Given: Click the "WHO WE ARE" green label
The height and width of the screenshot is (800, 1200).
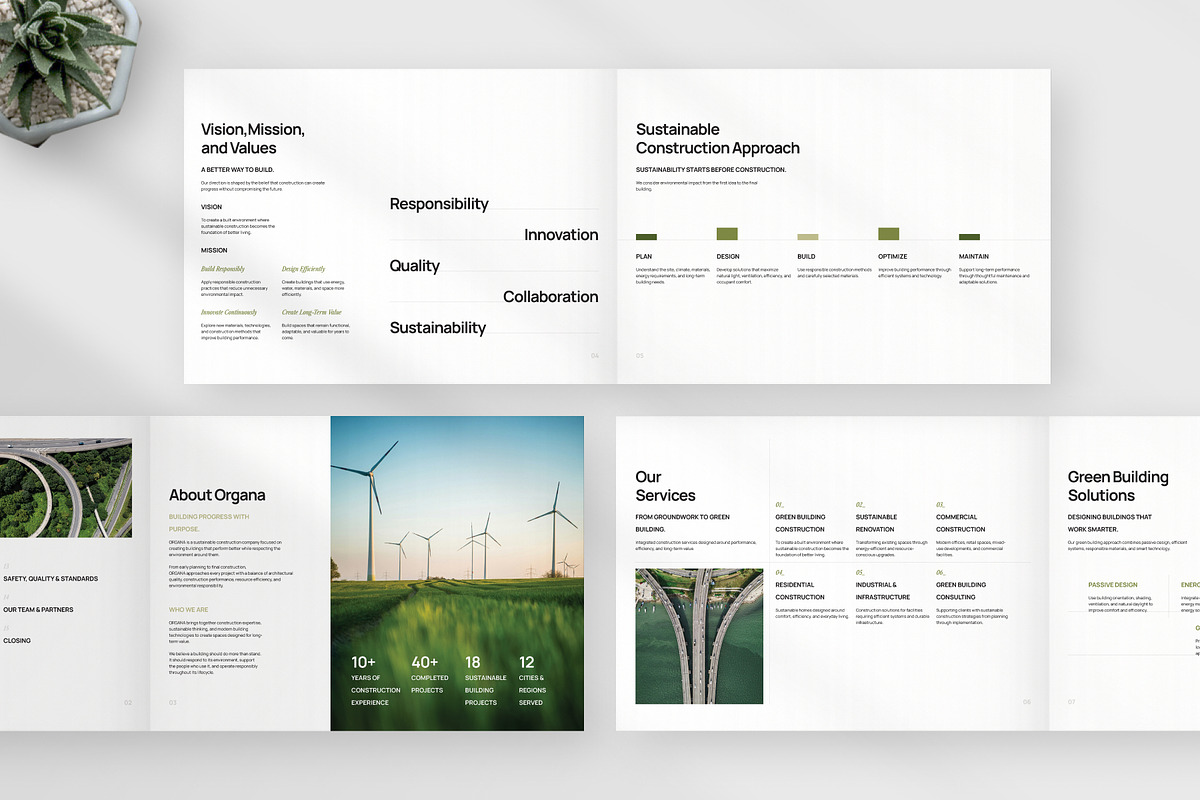Looking at the screenshot, I should click(189, 609).
